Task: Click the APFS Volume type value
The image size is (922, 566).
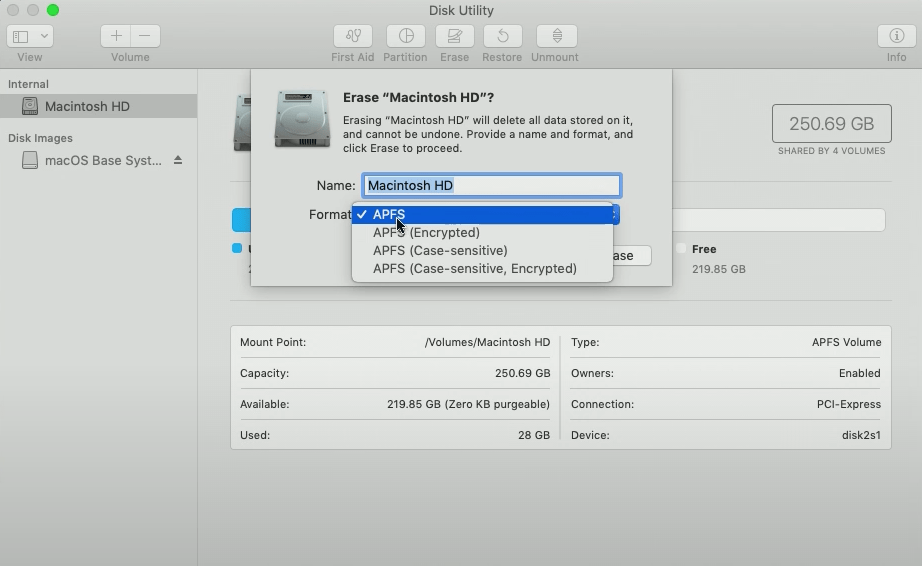Action: click(x=846, y=342)
